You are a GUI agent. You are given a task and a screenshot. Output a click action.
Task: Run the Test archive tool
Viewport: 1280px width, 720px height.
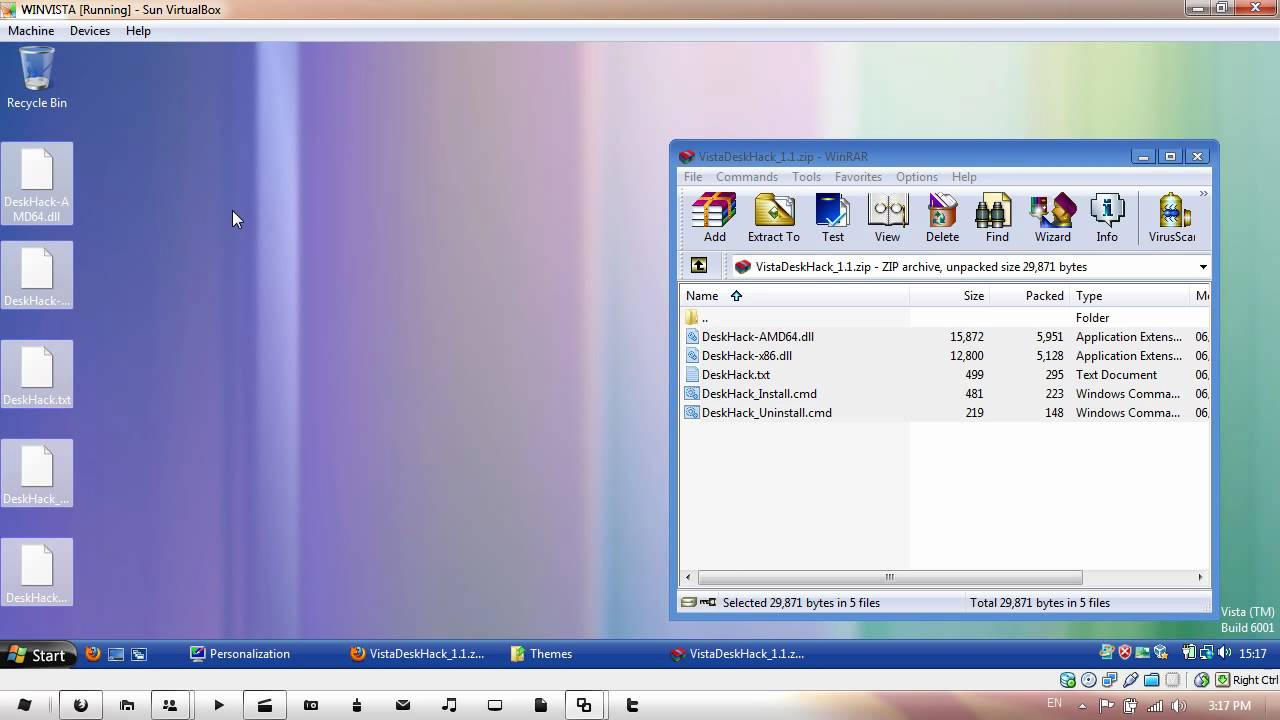pyautogui.click(x=832, y=218)
